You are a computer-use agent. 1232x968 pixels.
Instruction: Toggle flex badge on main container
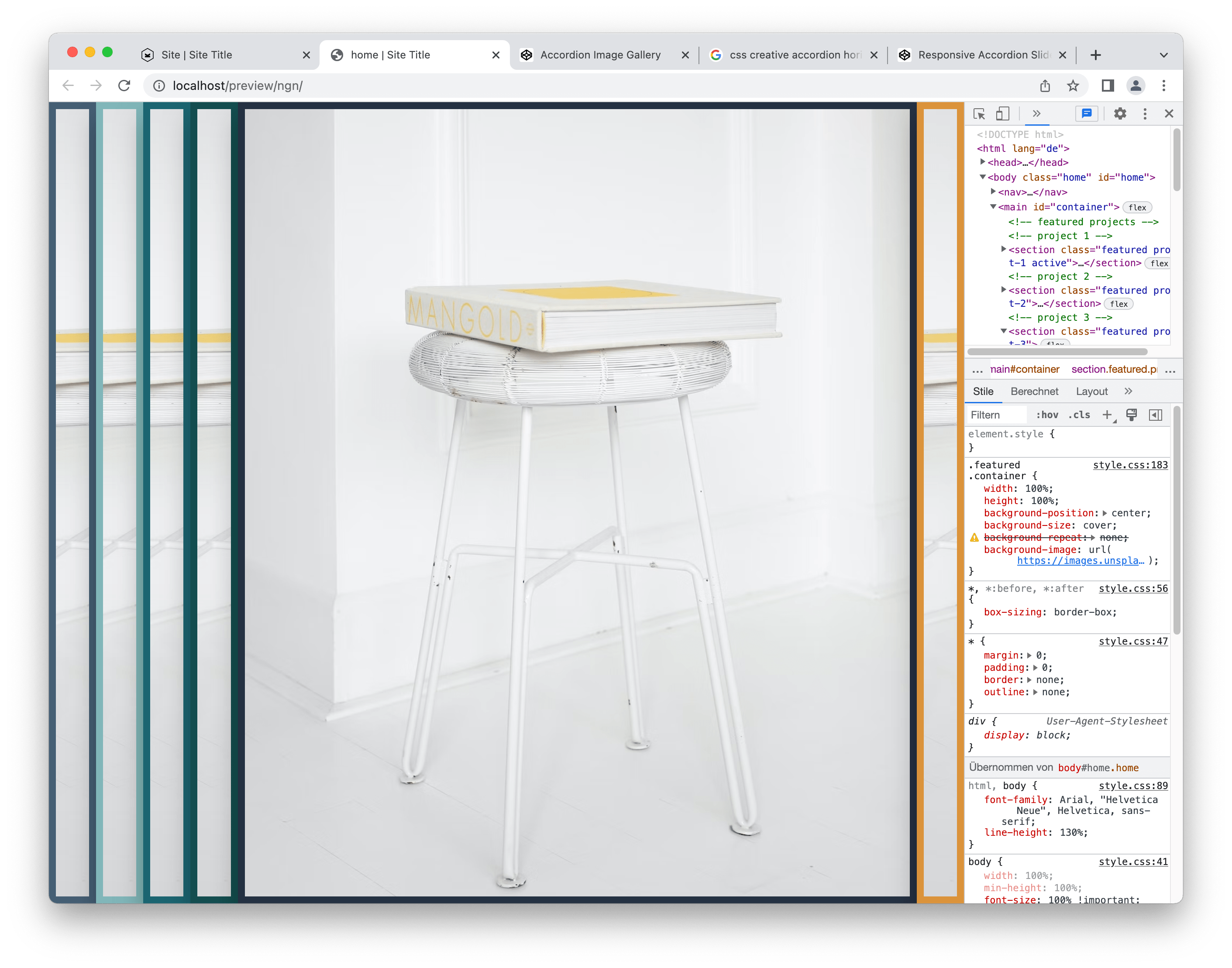click(1137, 207)
